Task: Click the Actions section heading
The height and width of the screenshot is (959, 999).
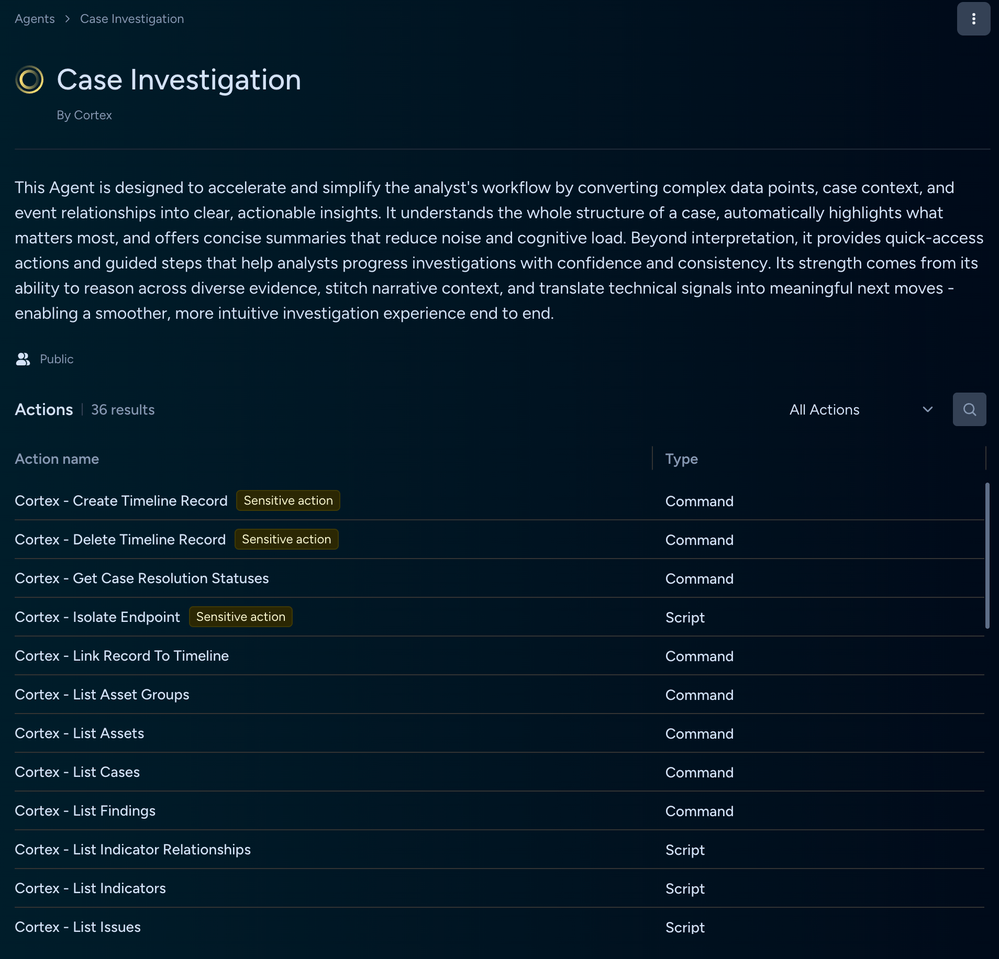Action: (x=44, y=410)
